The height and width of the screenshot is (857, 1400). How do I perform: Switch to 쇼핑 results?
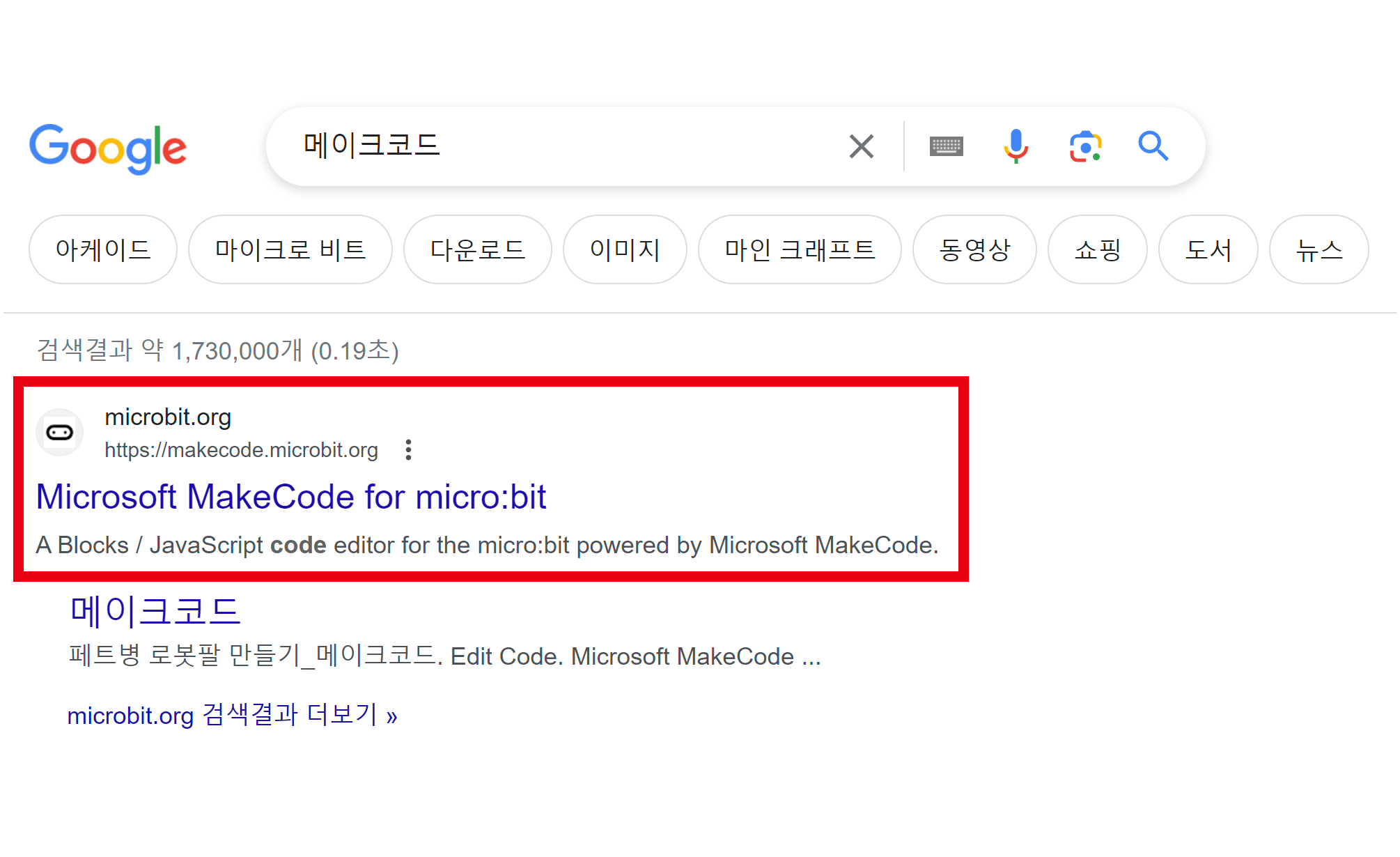(x=1098, y=249)
